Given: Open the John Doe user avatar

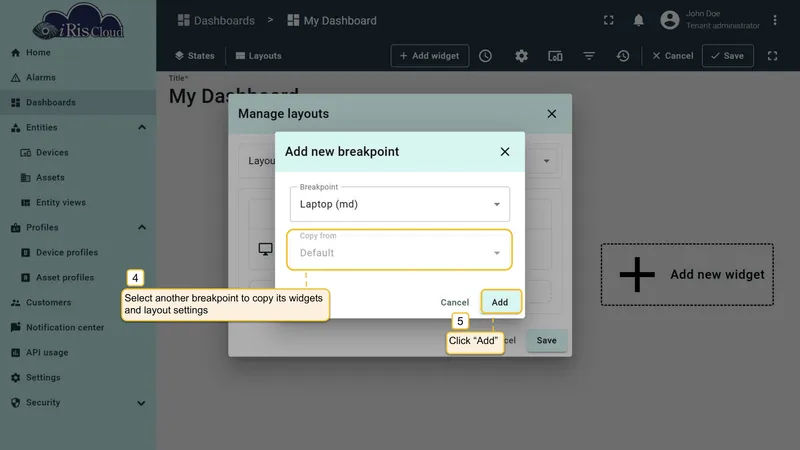Looking at the screenshot, I should tap(669, 20).
